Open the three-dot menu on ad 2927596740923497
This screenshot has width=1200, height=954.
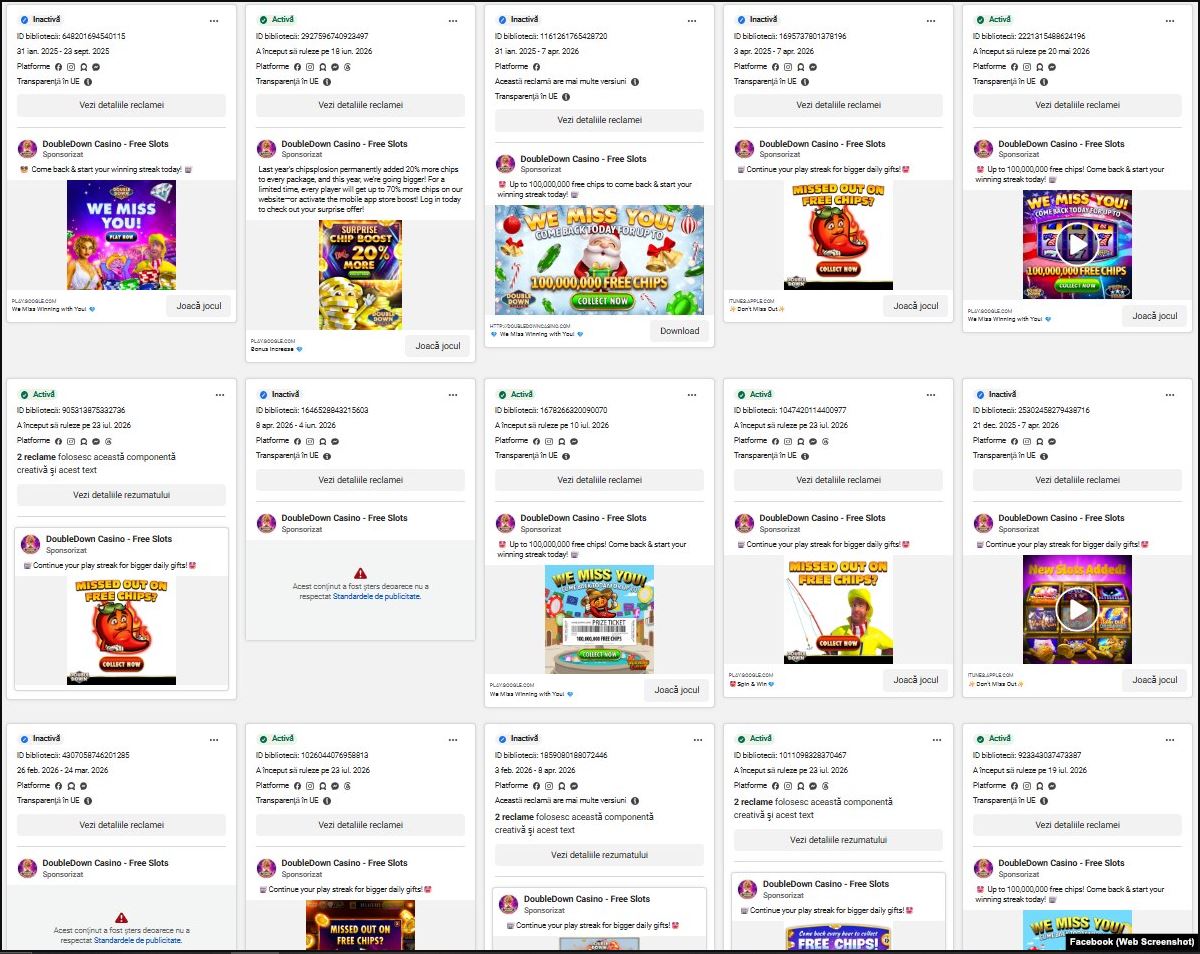click(453, 20)
